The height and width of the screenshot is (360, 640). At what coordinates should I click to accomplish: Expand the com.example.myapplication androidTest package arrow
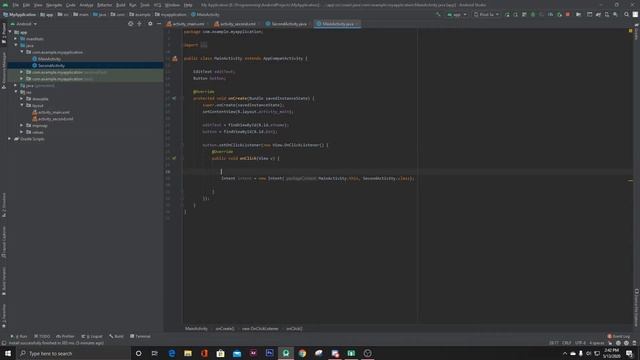coord(22,72)
